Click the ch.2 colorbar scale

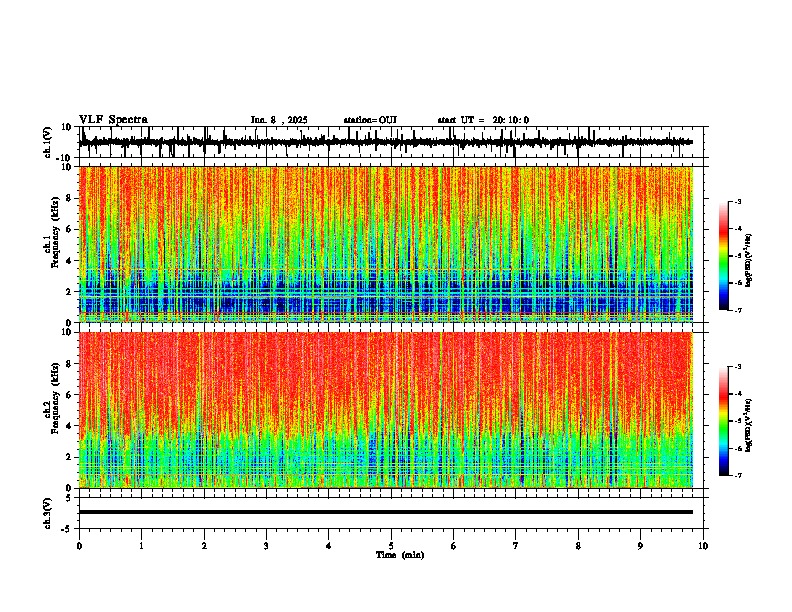[724, 421]
